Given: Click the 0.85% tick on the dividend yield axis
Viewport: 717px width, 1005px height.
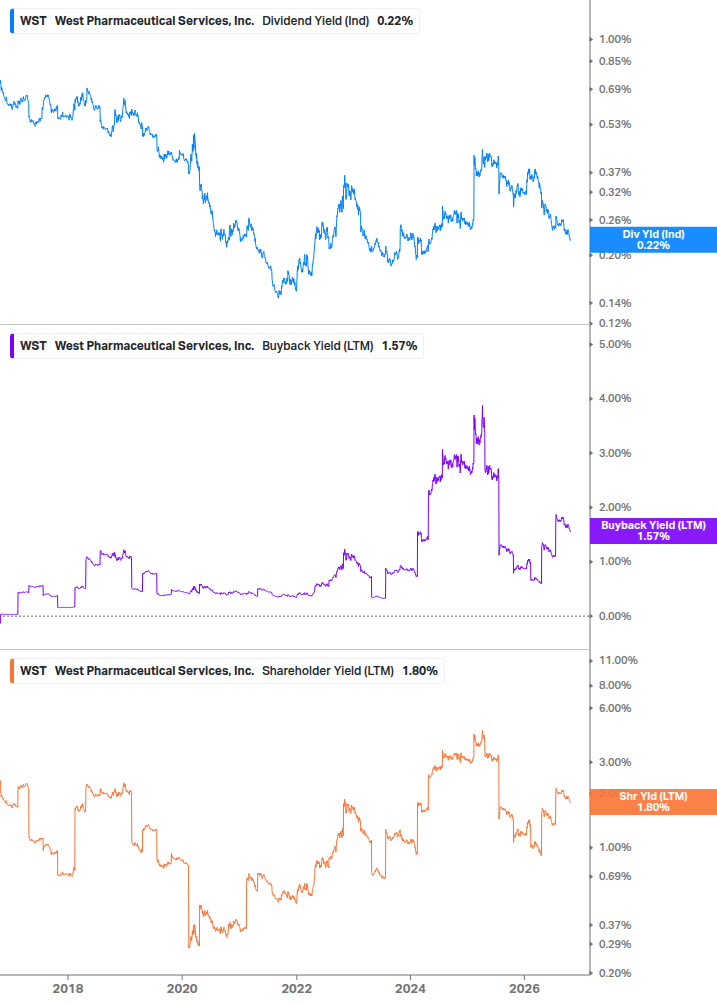Looking at the screenshot, I should coord(615,61).
